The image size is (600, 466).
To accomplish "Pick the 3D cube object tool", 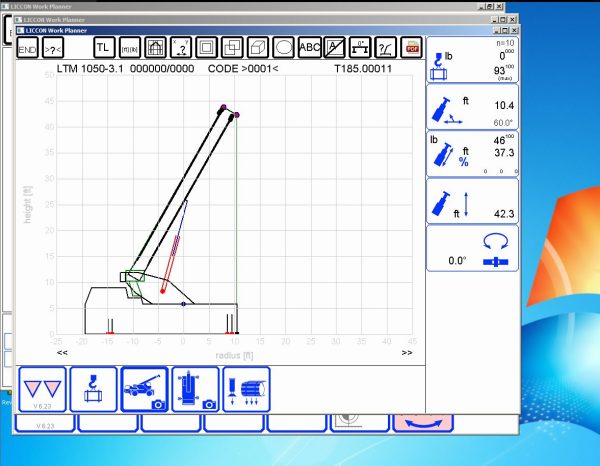I will 258,48.
